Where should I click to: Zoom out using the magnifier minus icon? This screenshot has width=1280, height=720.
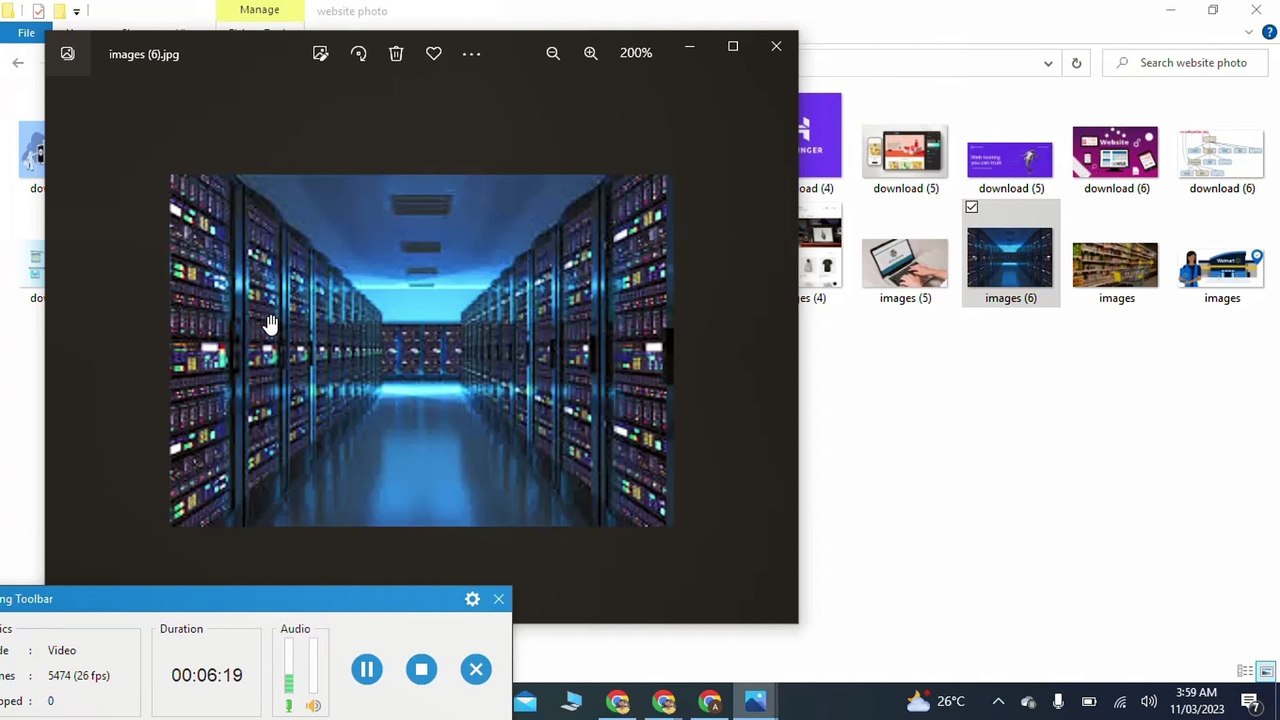pyautogui.click(x=553, y=54)
